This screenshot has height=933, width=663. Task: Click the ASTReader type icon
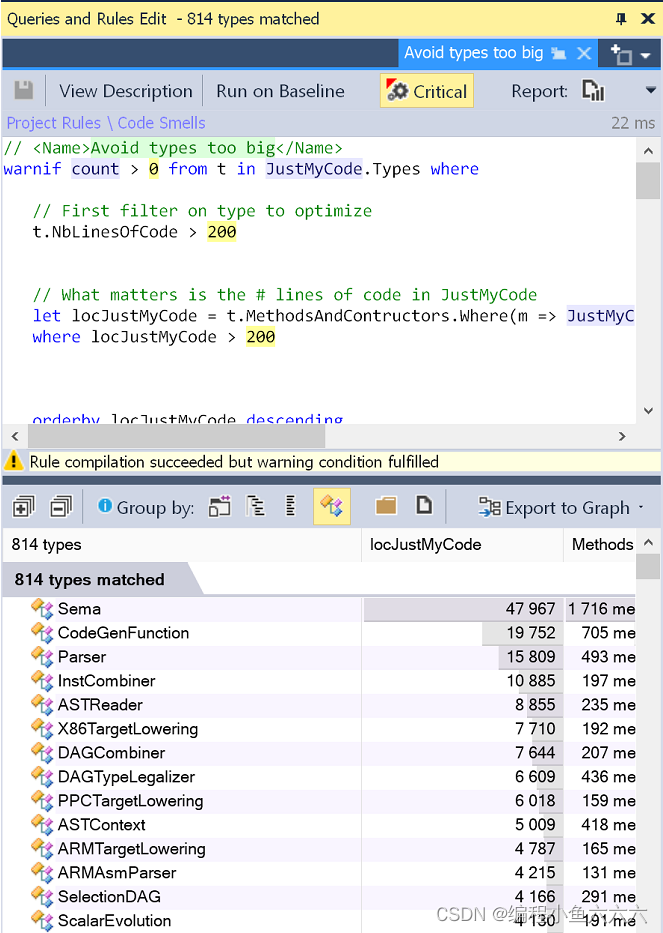(42, 705)
